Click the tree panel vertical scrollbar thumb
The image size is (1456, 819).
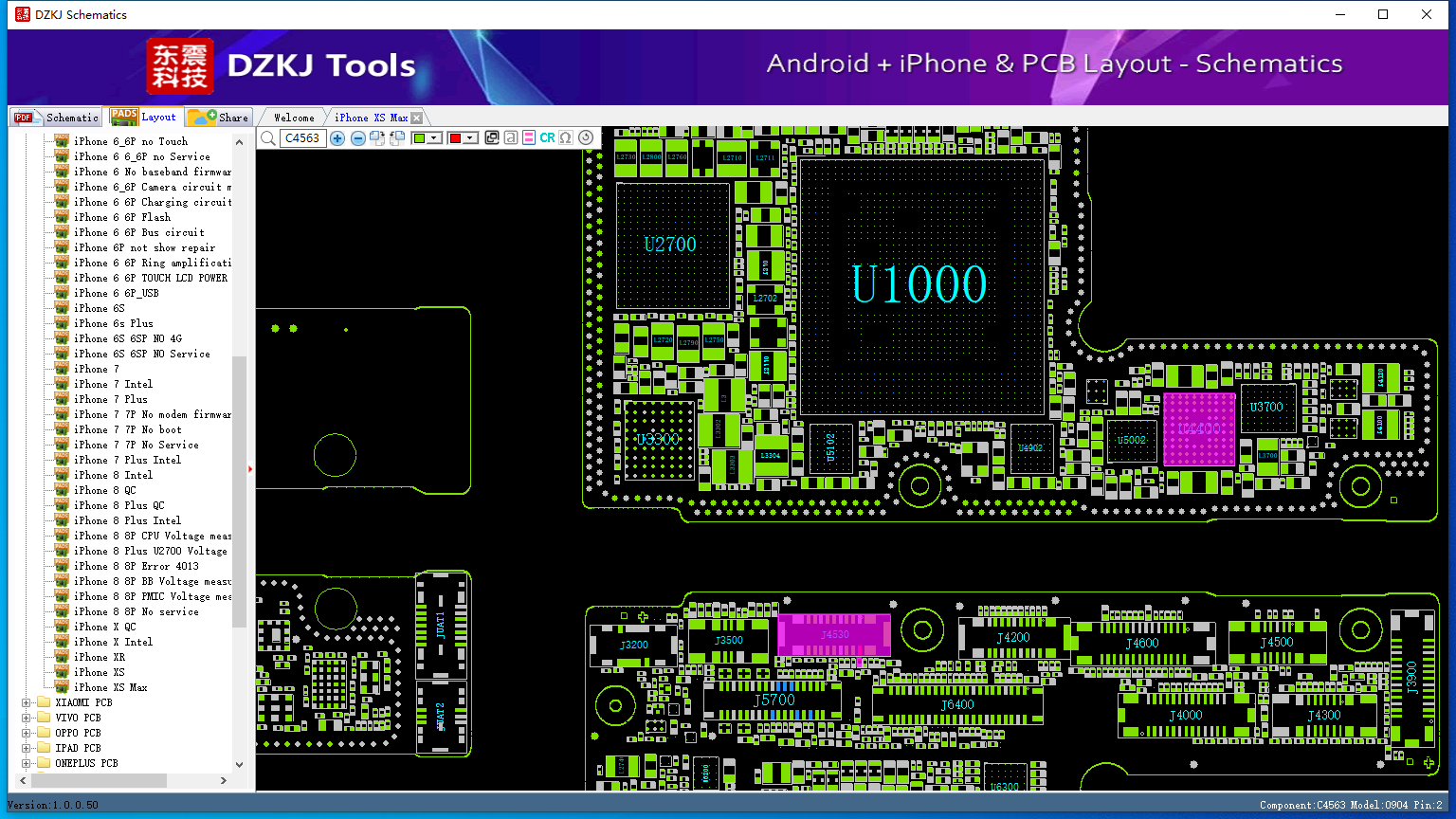[239, 491]
